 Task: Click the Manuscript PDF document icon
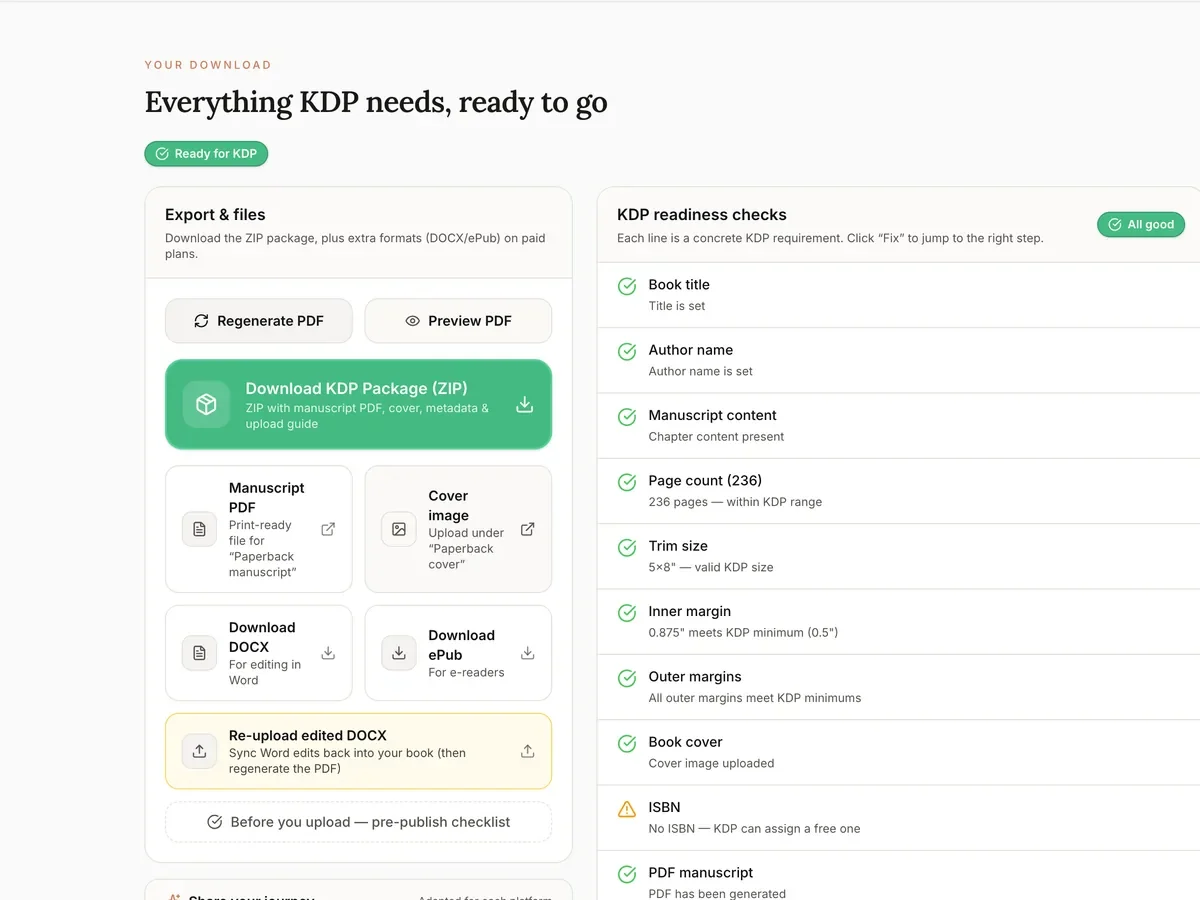199,529
